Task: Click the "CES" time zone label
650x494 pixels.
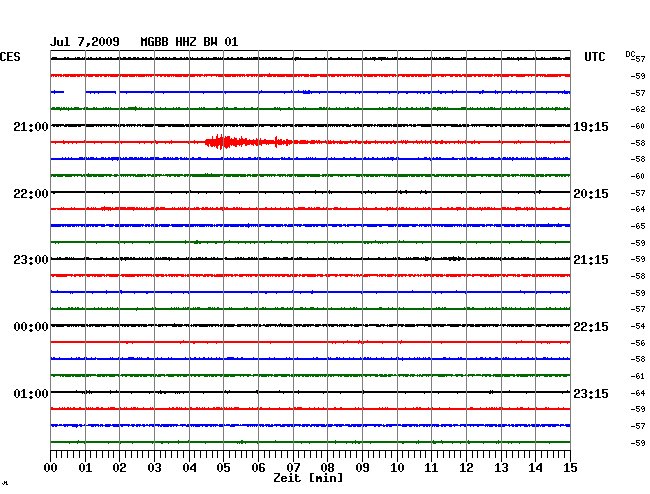Action: 10,57
